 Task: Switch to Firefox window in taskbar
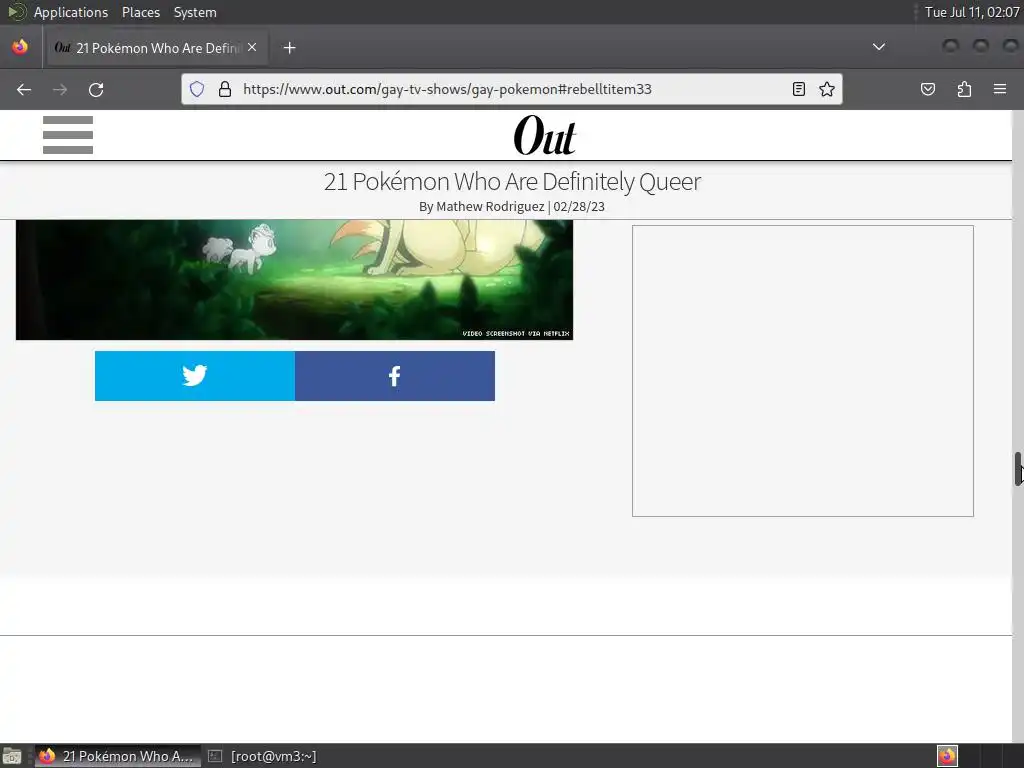point(118,756)
